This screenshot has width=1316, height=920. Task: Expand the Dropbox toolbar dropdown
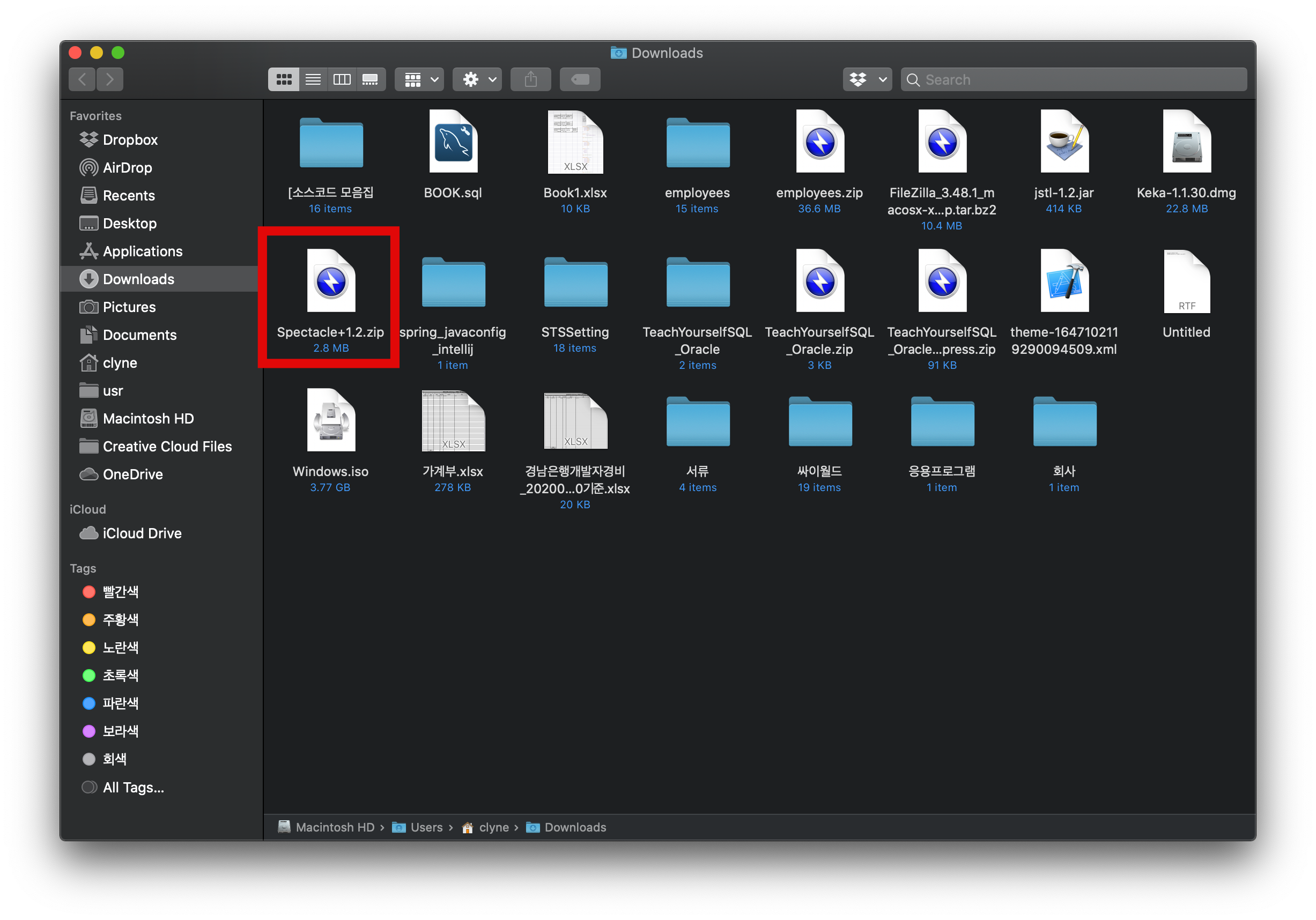(x=867, y=80)
